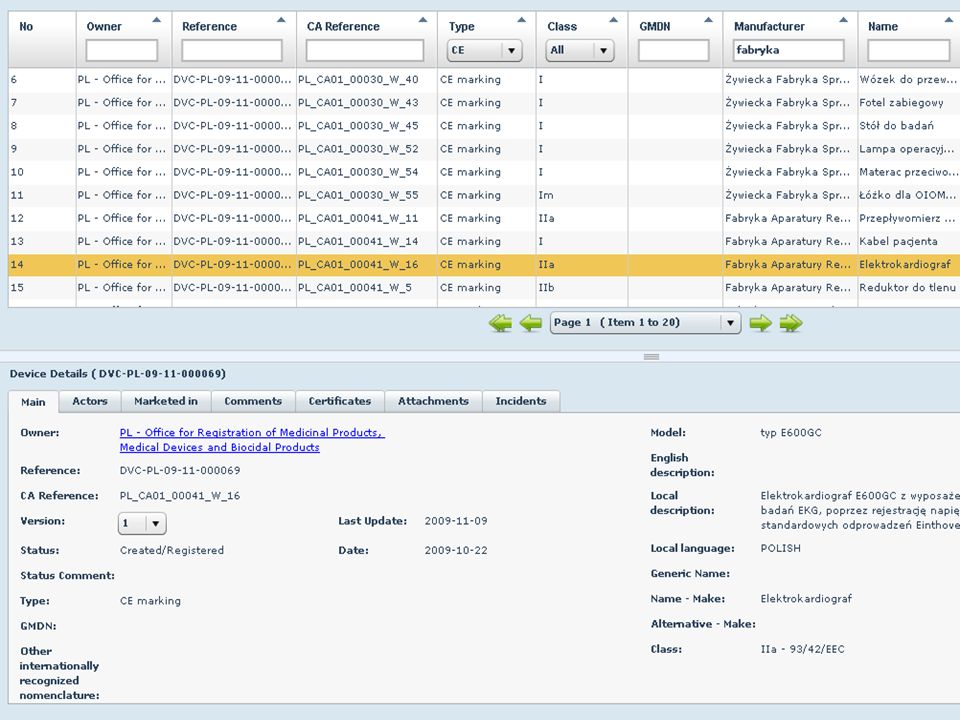The image size is (960, 720).
Task: Open the Marketed in tab
Action: [166, 401]
